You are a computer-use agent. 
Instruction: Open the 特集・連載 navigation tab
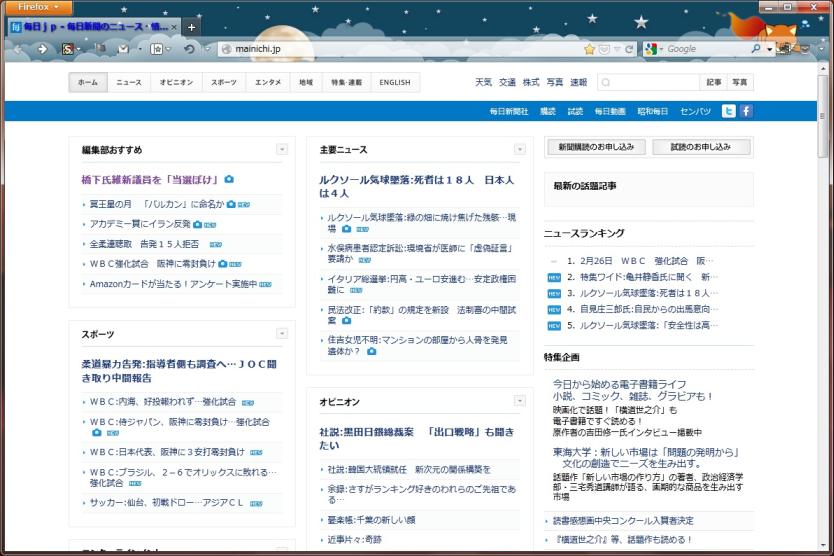point(347,82)
